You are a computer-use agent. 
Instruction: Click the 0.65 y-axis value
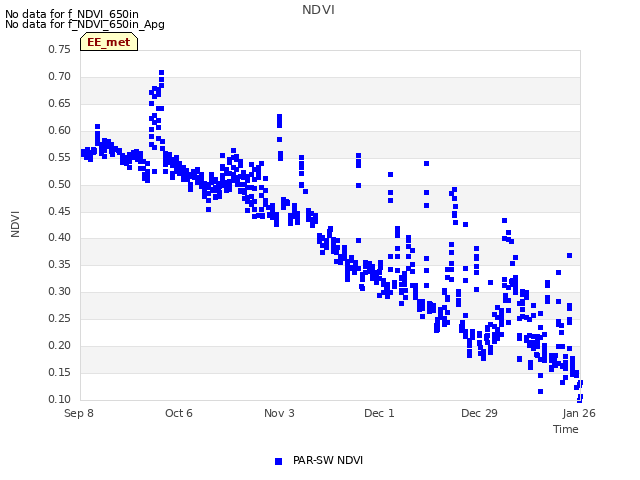[x=60, y=103]
